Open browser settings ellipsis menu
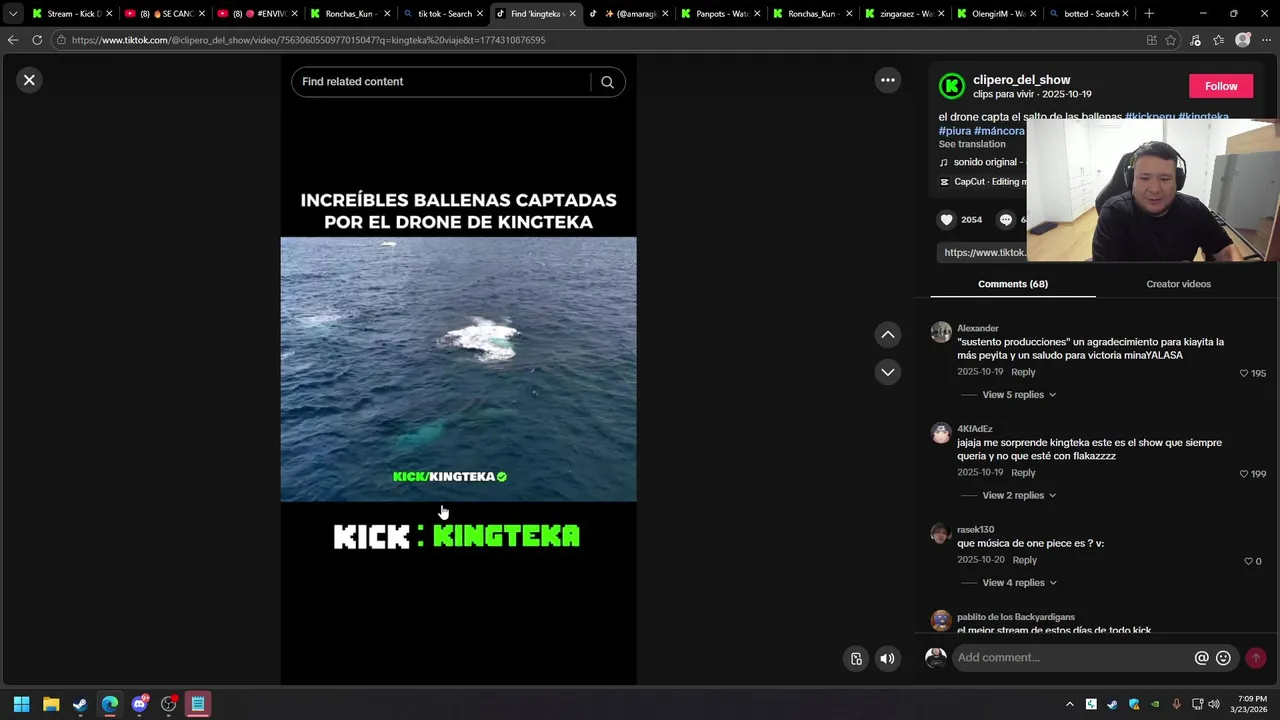The width and height of the screenshot is (1280, 720). click(1266, 40)
